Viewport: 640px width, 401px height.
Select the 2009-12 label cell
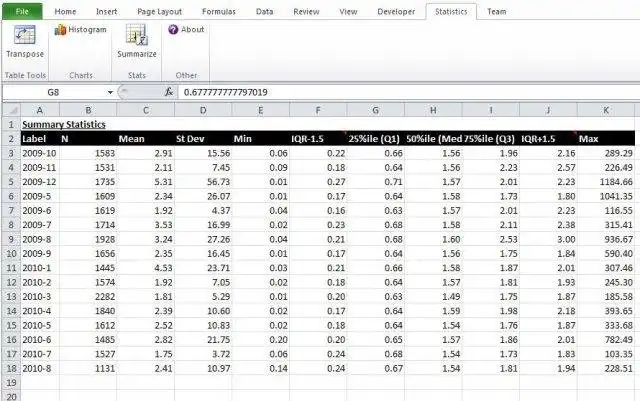coord(40,182)
